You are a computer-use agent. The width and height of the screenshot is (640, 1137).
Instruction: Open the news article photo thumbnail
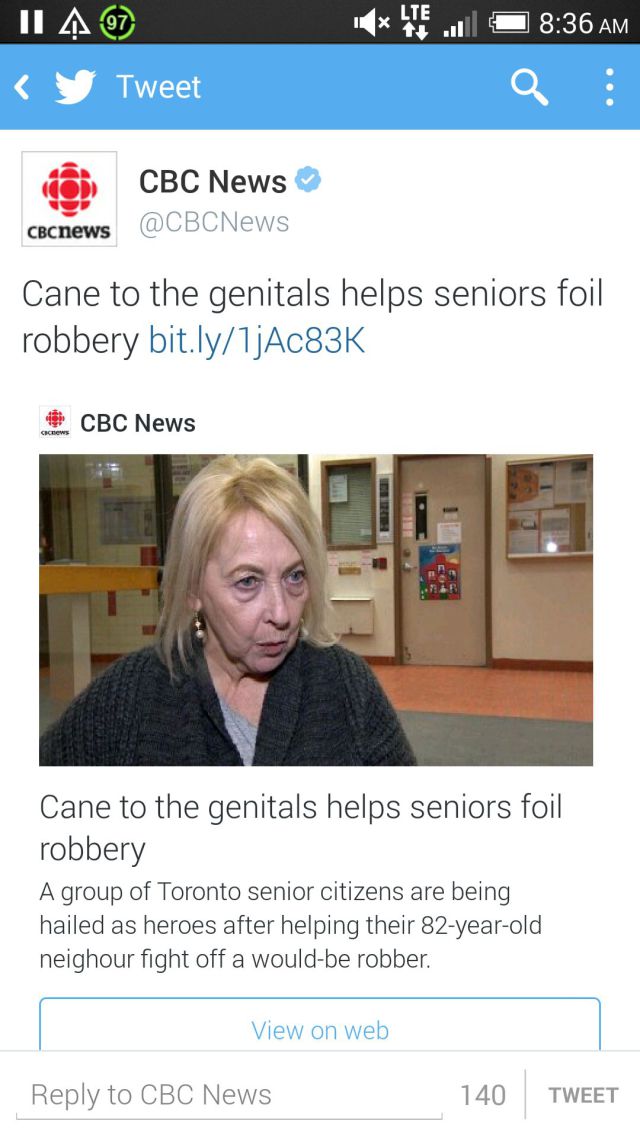click(316, 610)
